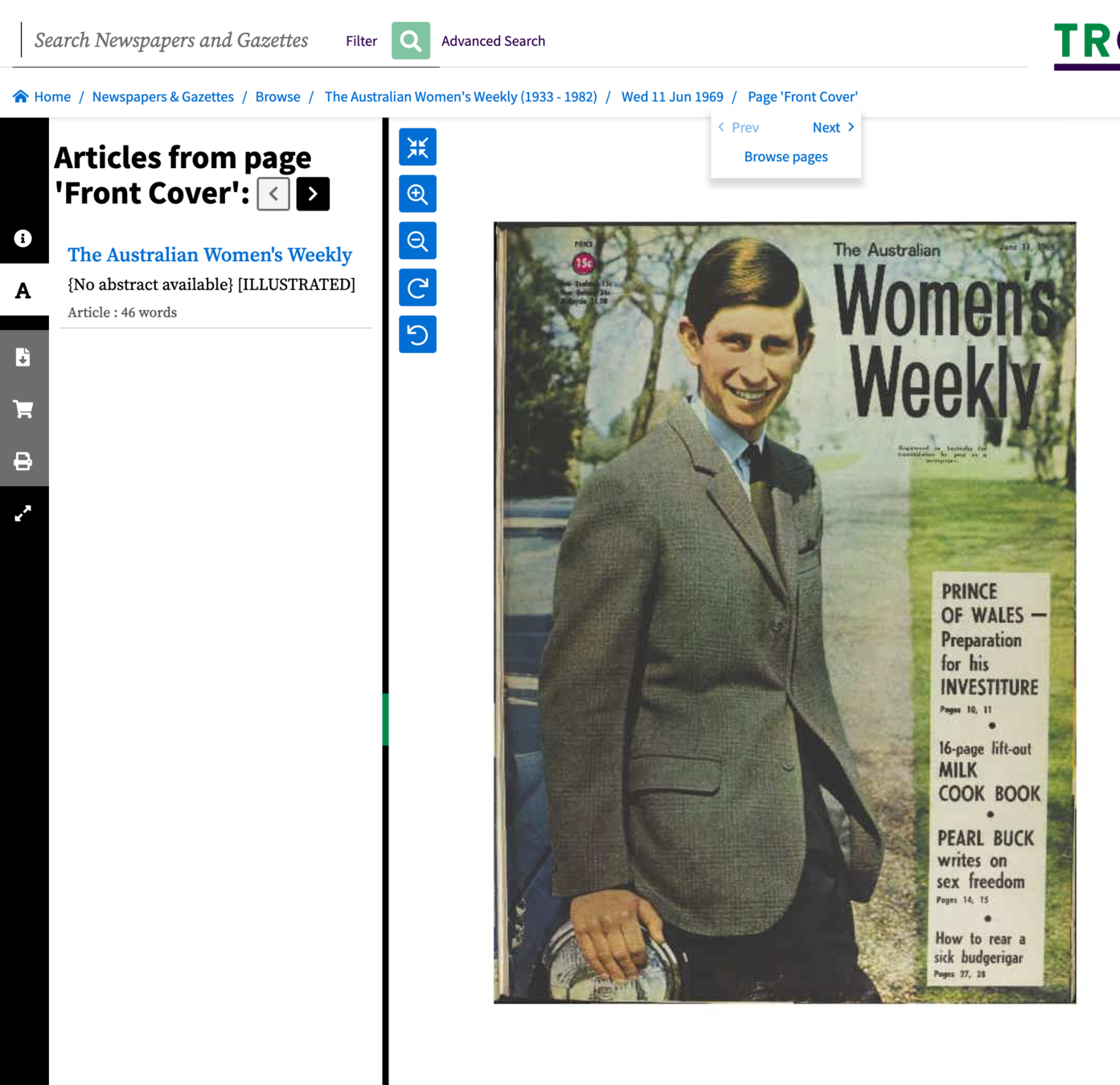Screen dimensions: 1120x1085
Task: Open the Browse breadcrumb link
Action: pyautogui.click(x=277, y=96)
